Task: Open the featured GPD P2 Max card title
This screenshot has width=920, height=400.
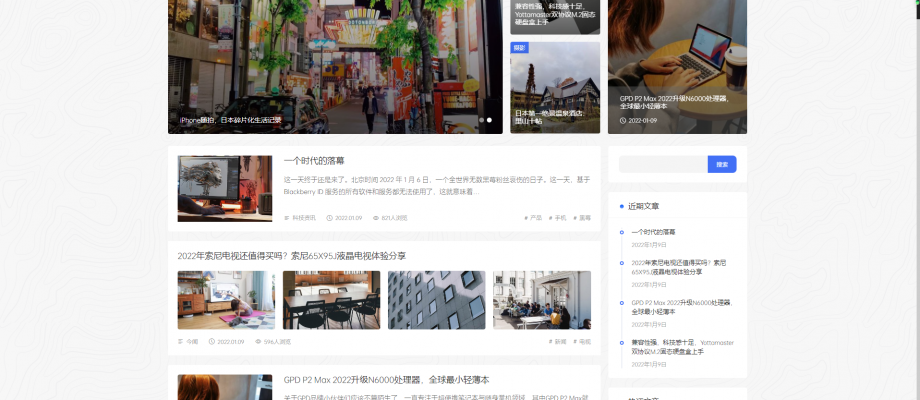Action: 674,102
